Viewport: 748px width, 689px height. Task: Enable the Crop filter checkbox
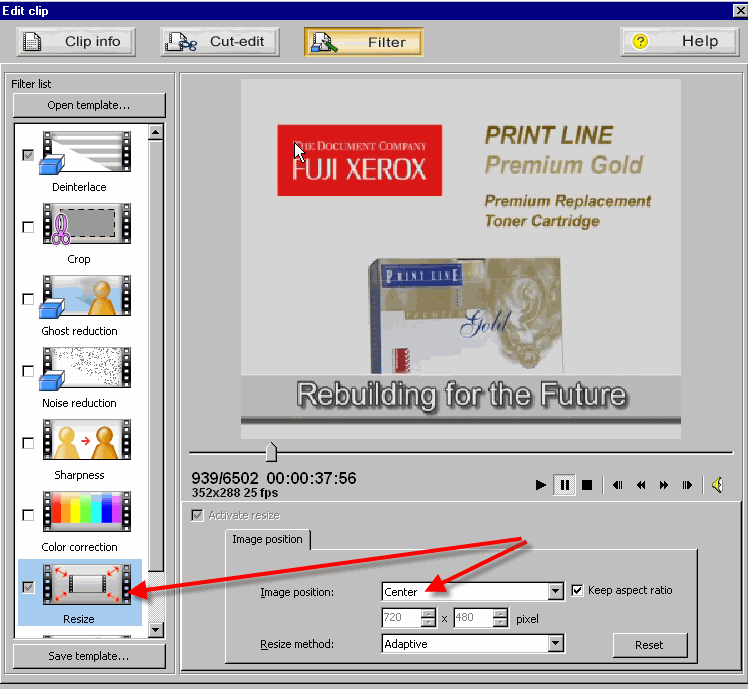tap(28, 227)
